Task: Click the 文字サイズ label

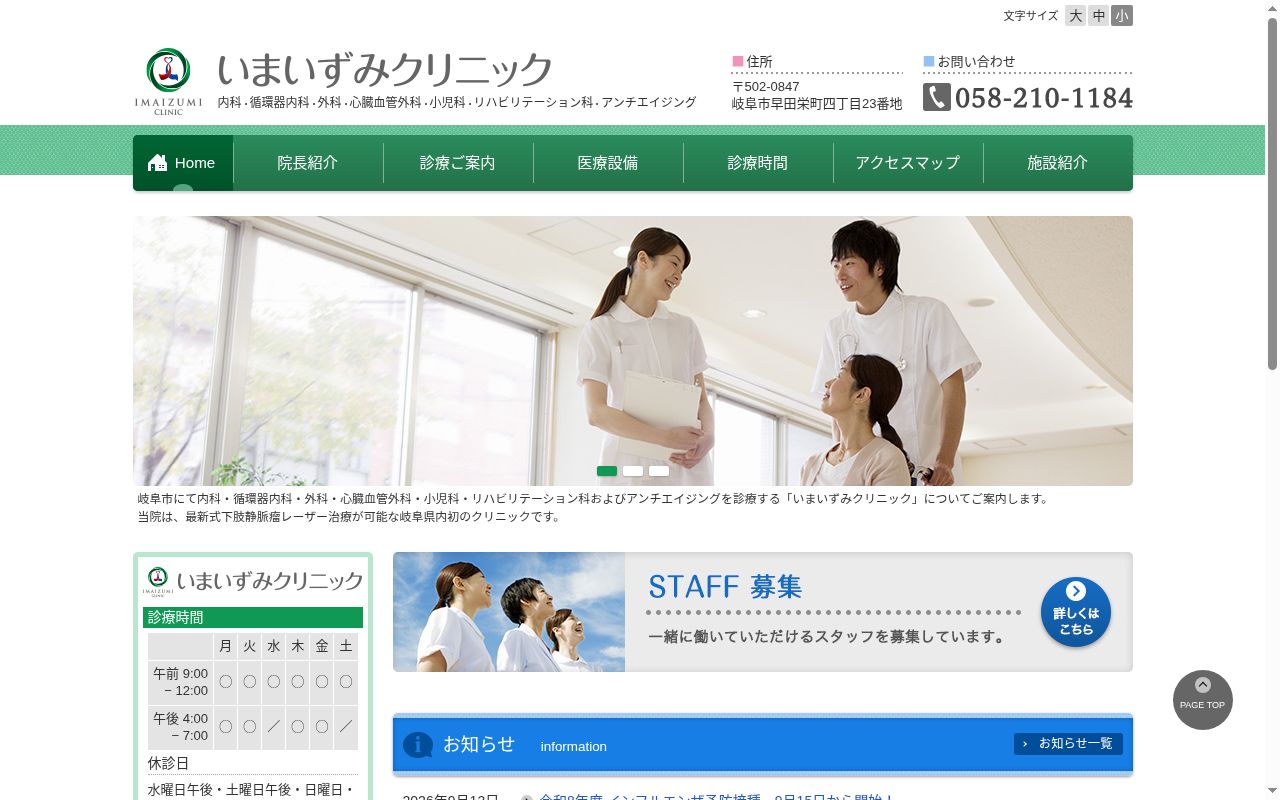Action: click(x=1030, y=16)
